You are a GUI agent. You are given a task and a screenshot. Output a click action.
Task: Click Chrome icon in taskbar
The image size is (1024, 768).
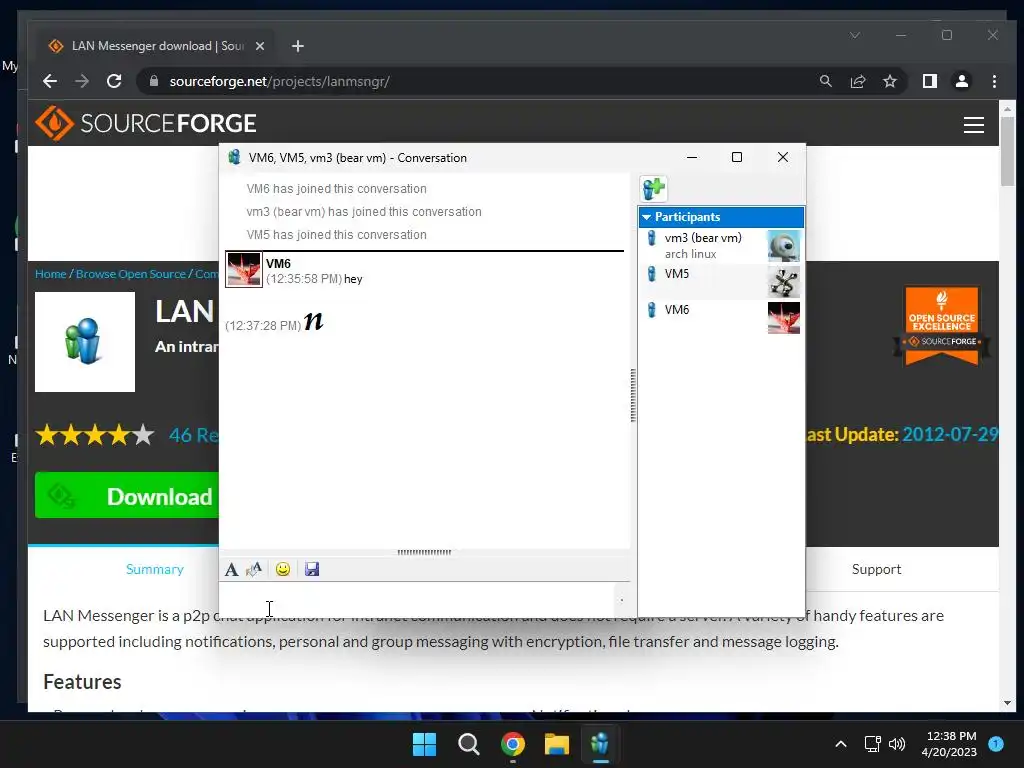(513, 744)
